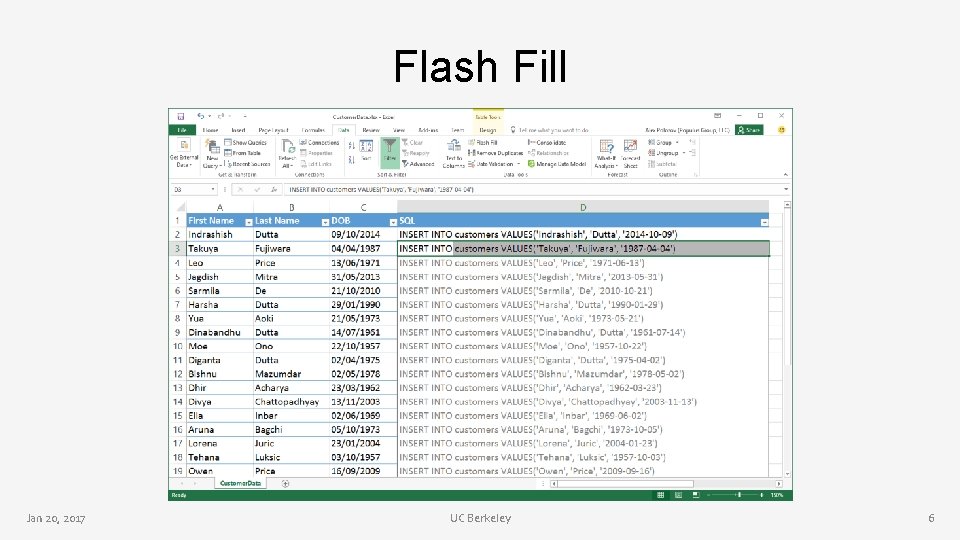Switch to the Formulas ribbon tab
The image size is (960, 540).
313,130
